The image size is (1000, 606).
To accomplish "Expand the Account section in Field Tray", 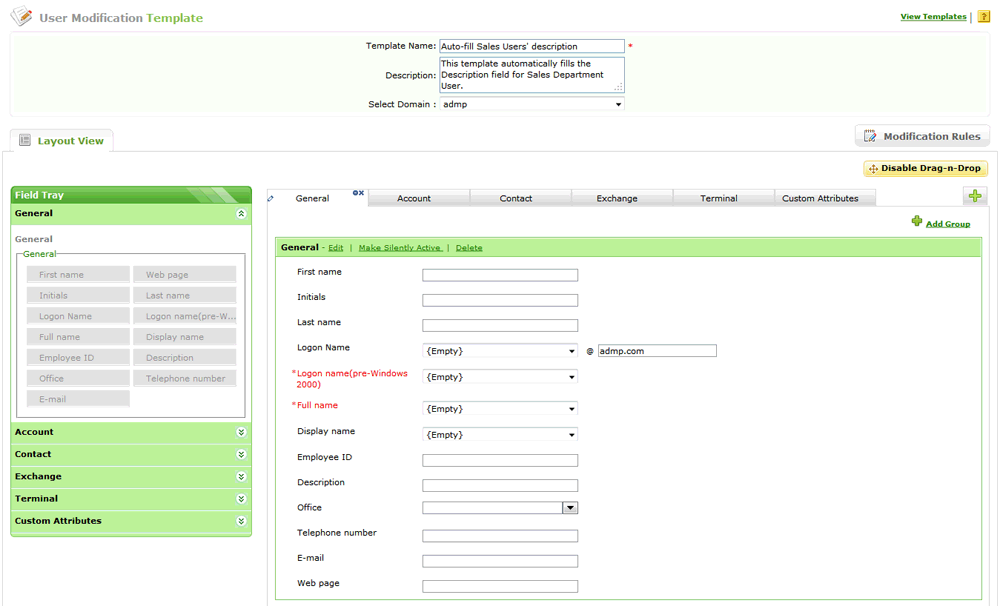I will click(x=241, y=433).
